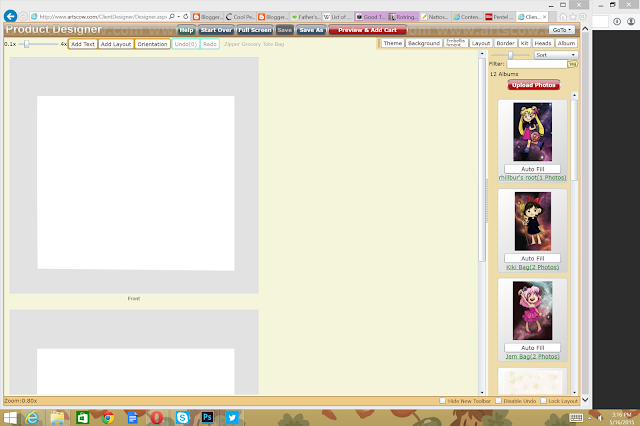This screenshot has height=426, width=640.
Task: Click the address bar dropdown arrow
Action: point(179,17)
